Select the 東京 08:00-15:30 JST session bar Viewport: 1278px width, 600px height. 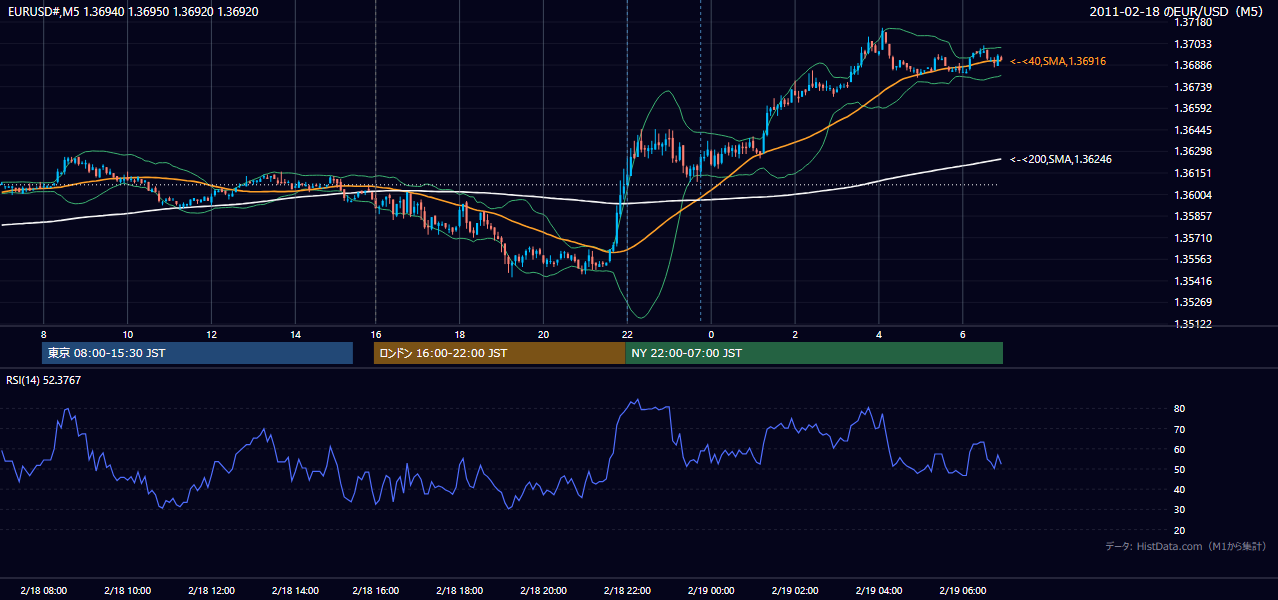pyautogui.click(x=198, y=353)
